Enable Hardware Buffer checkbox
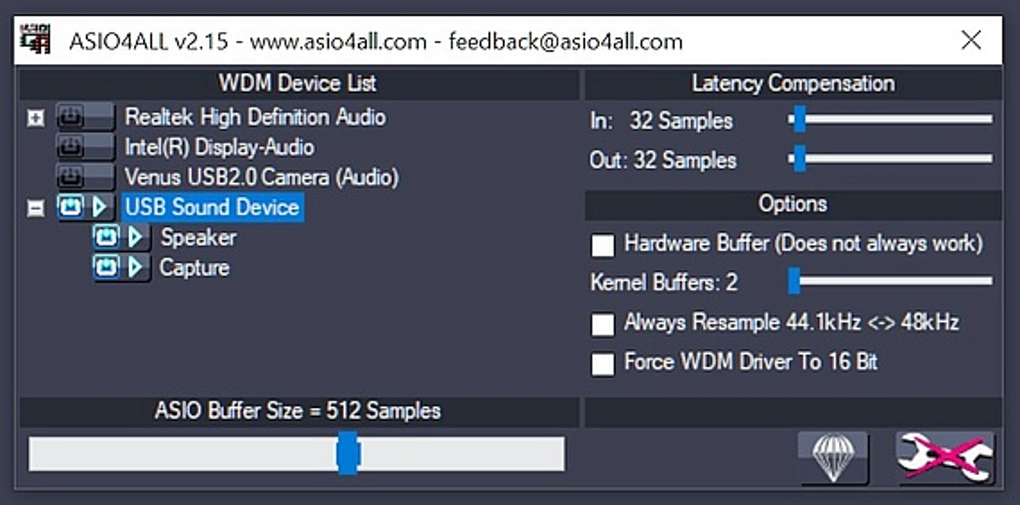This screenshot has width=1020, height=505. coord(603,244)
